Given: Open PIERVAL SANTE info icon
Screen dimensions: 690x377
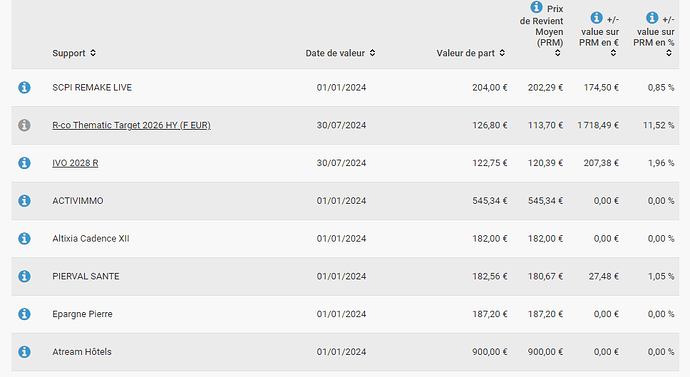Looking at the screenshot, I should [24, 276].
